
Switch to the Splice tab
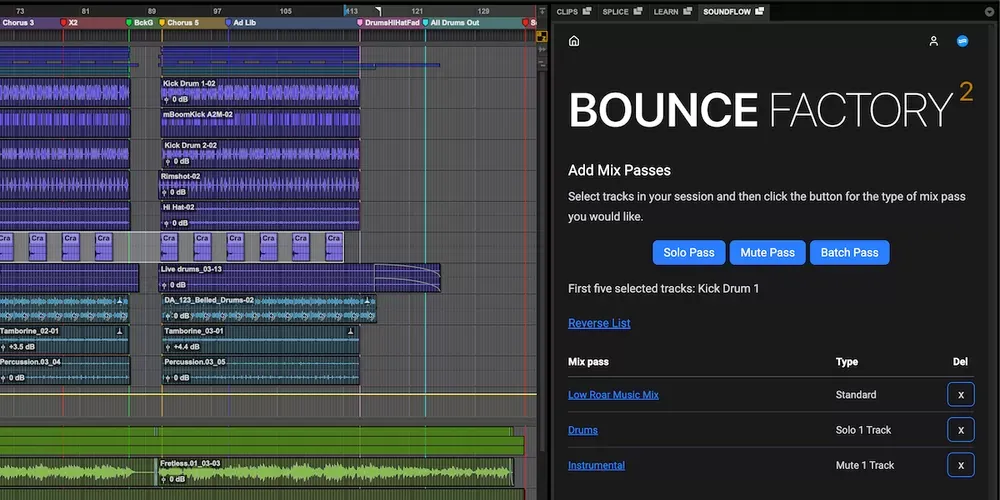coord(615,11)
